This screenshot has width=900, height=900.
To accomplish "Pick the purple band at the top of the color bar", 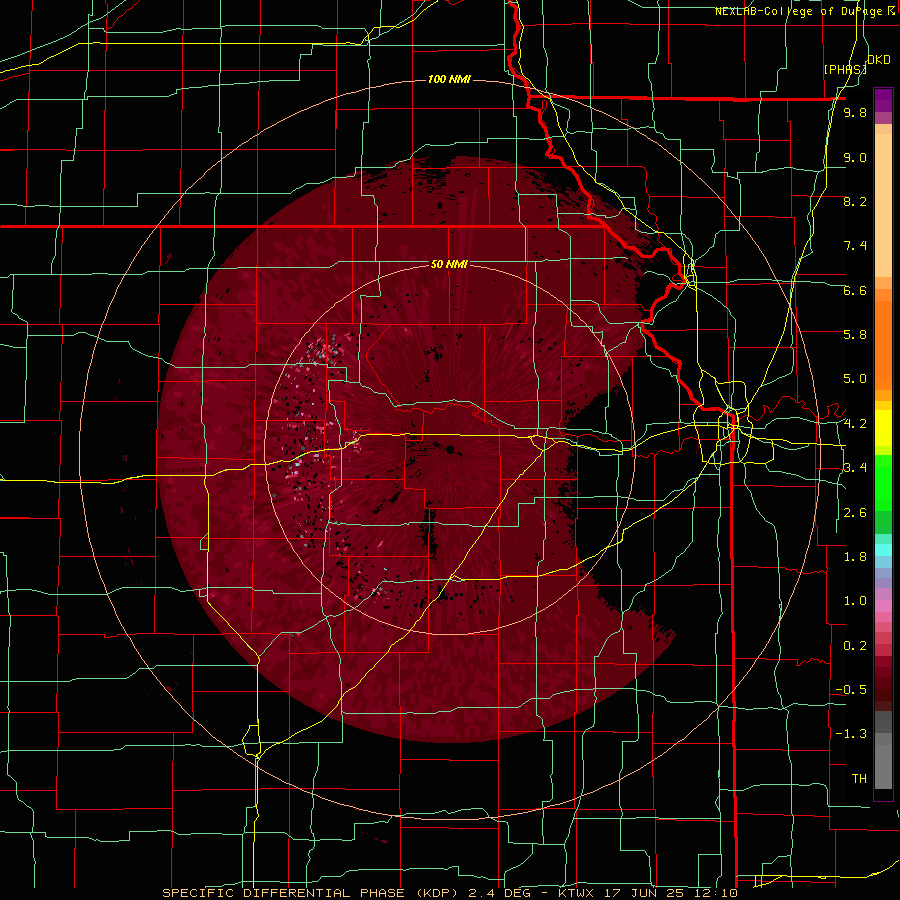I will (x=883, y=100).
